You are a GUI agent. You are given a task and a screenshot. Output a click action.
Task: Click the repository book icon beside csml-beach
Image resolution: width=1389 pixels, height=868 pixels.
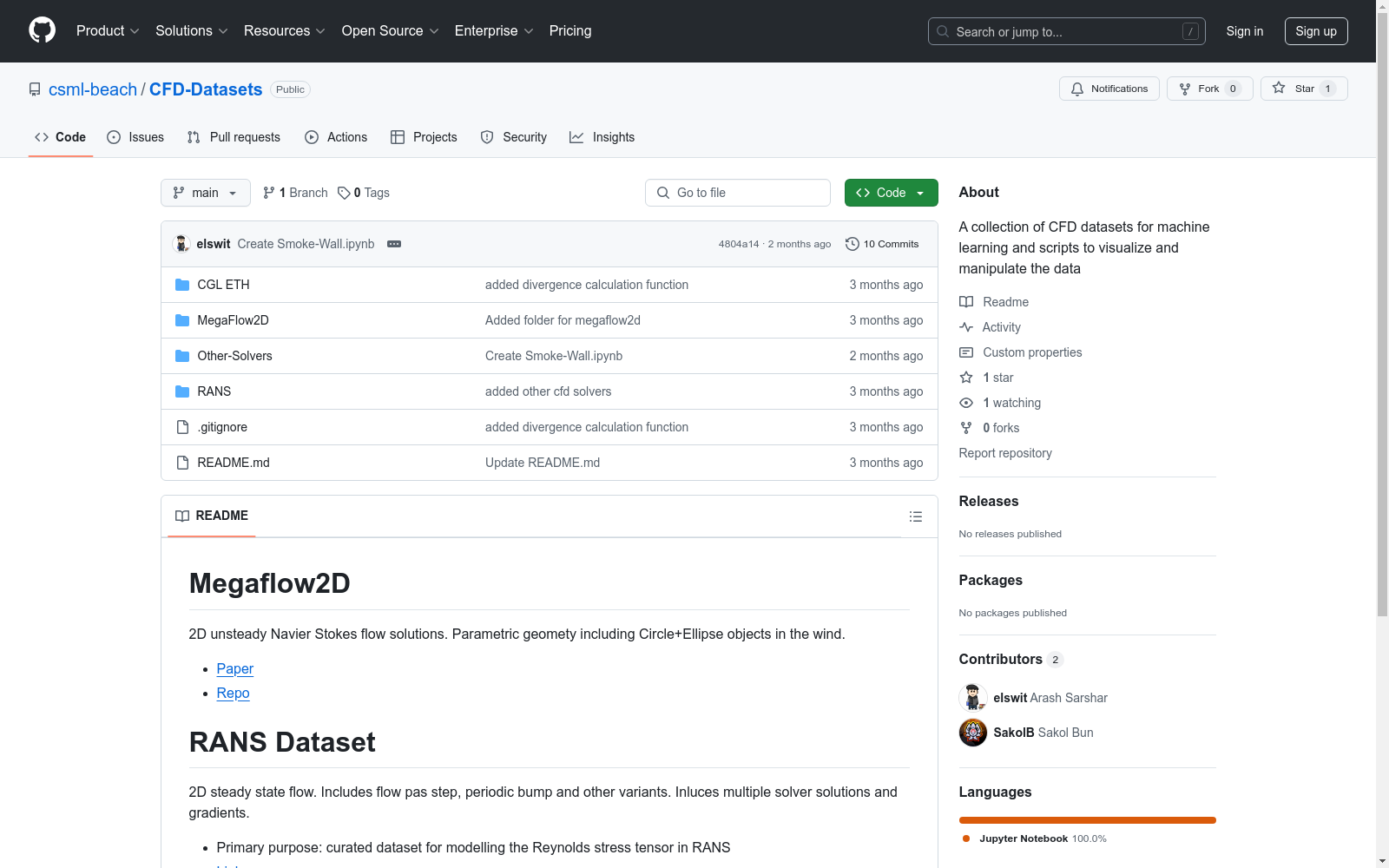(x=35, y=89)
